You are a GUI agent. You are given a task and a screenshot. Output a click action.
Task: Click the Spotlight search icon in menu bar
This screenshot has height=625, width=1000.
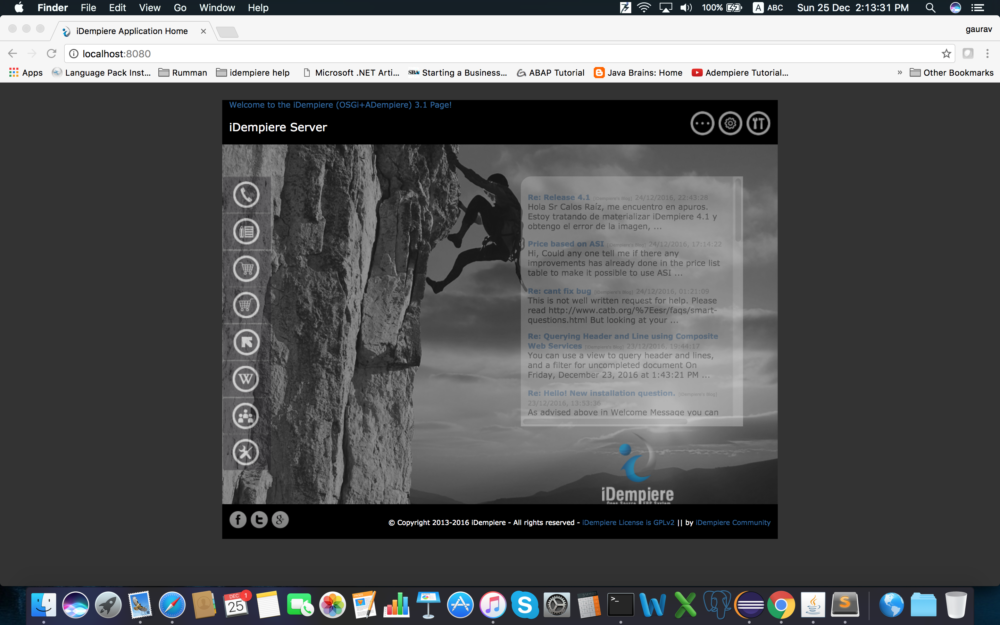point(930,8)
